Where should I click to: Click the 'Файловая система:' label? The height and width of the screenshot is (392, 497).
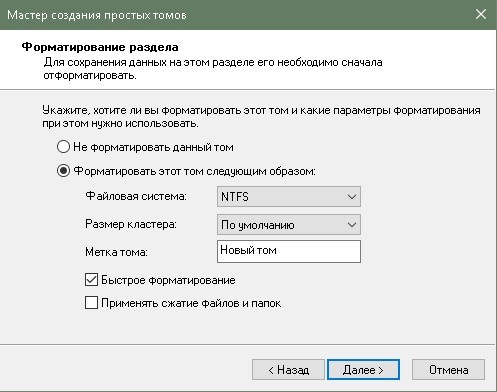(x=136, y=196)
